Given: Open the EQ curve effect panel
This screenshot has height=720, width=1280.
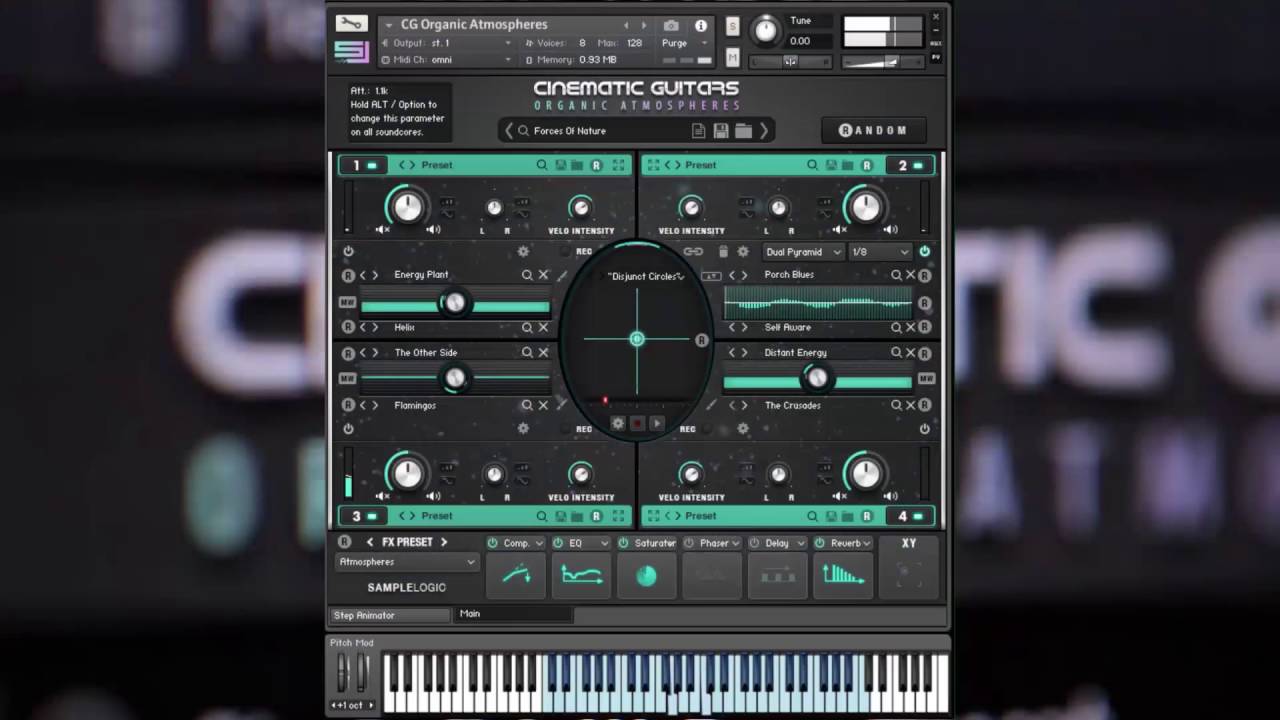Looking at the screenshot, I should click(581, 575).
